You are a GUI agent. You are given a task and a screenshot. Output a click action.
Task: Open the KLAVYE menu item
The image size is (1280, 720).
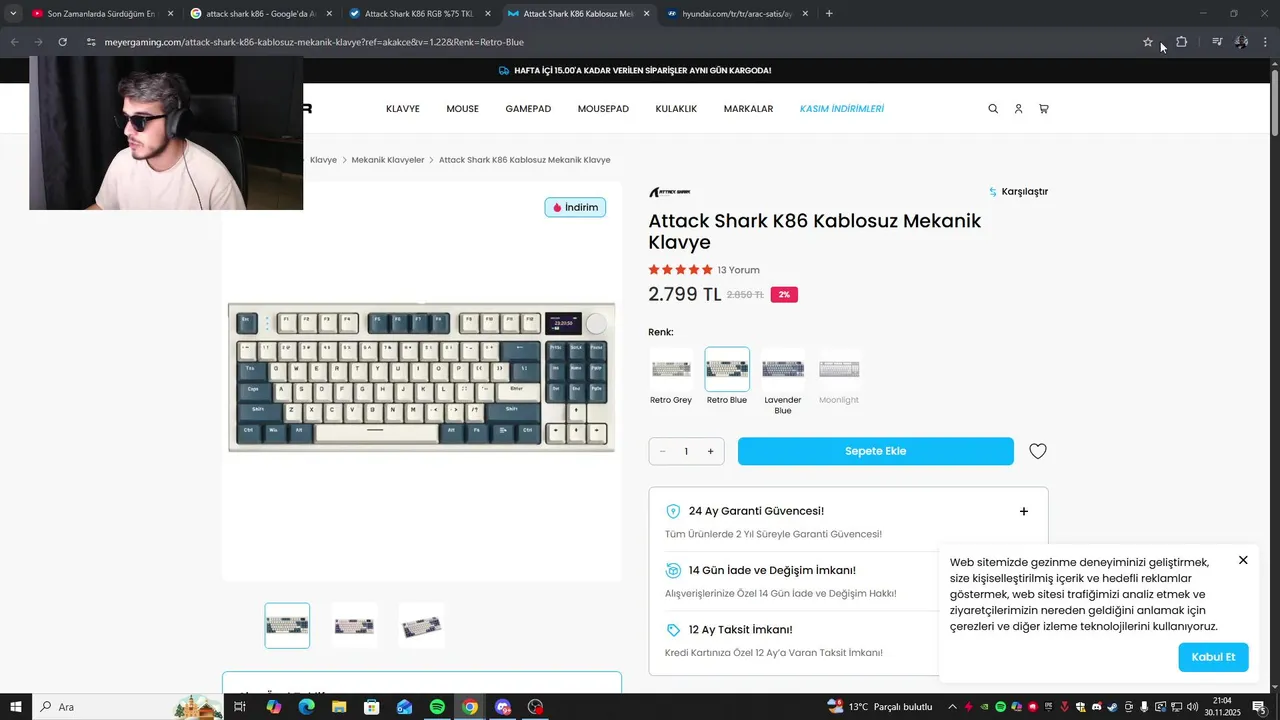tap(403, 109)
